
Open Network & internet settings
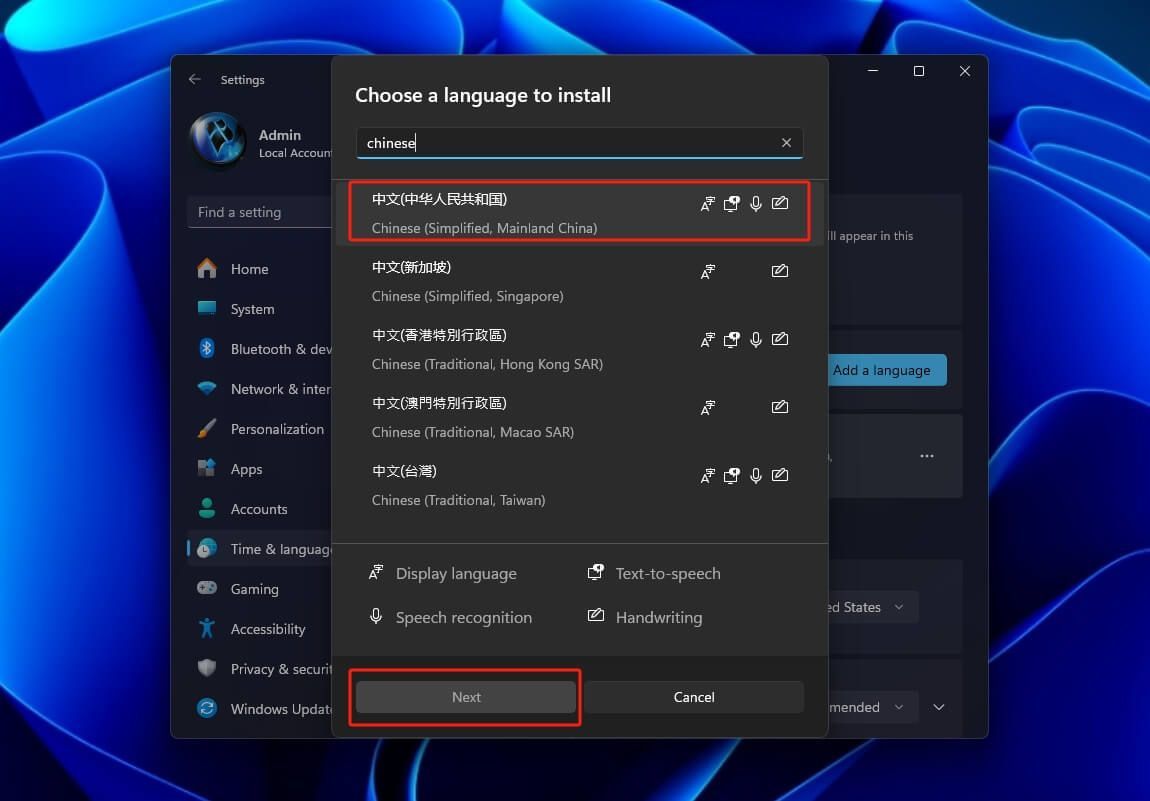coord(260,389)
